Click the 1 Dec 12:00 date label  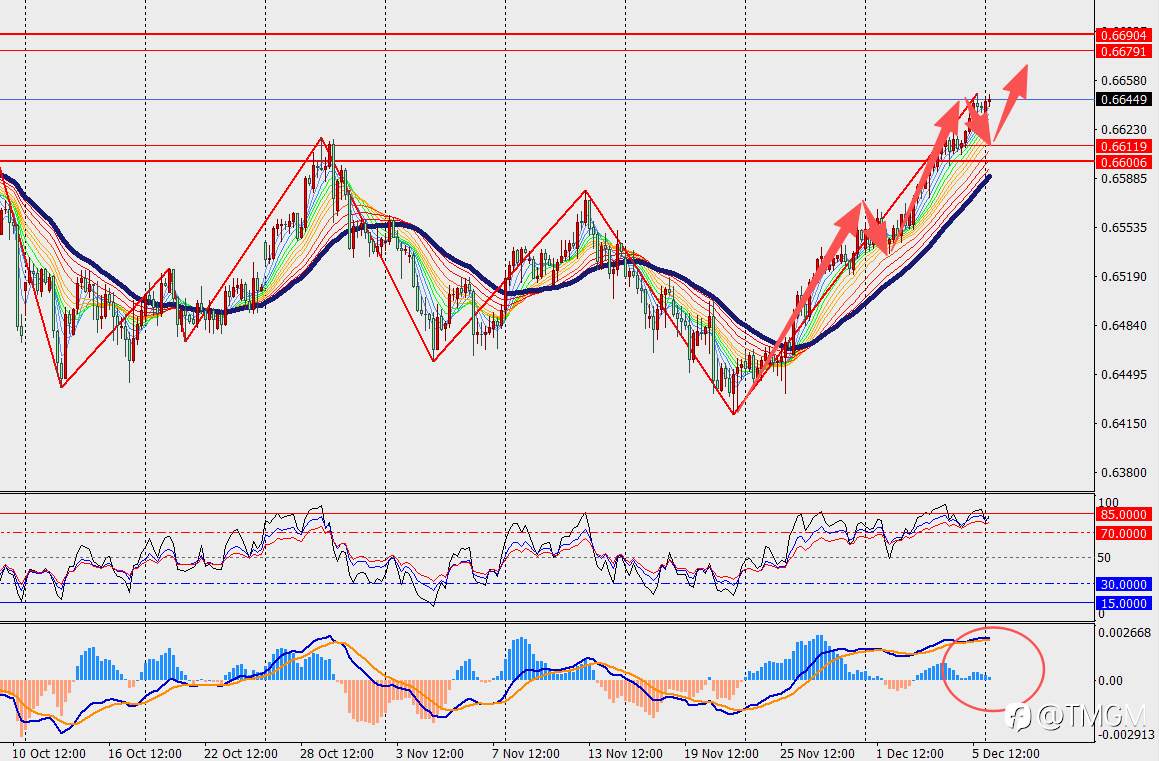910,754
